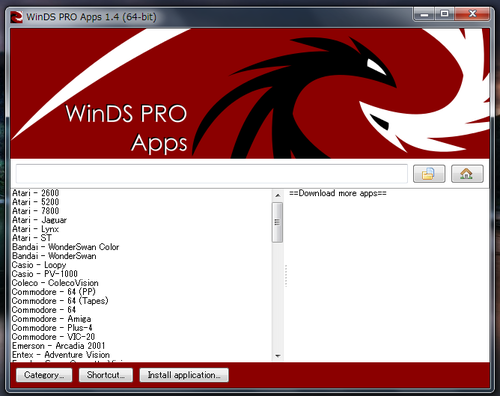Click the list scrollbar thumb

277,222
